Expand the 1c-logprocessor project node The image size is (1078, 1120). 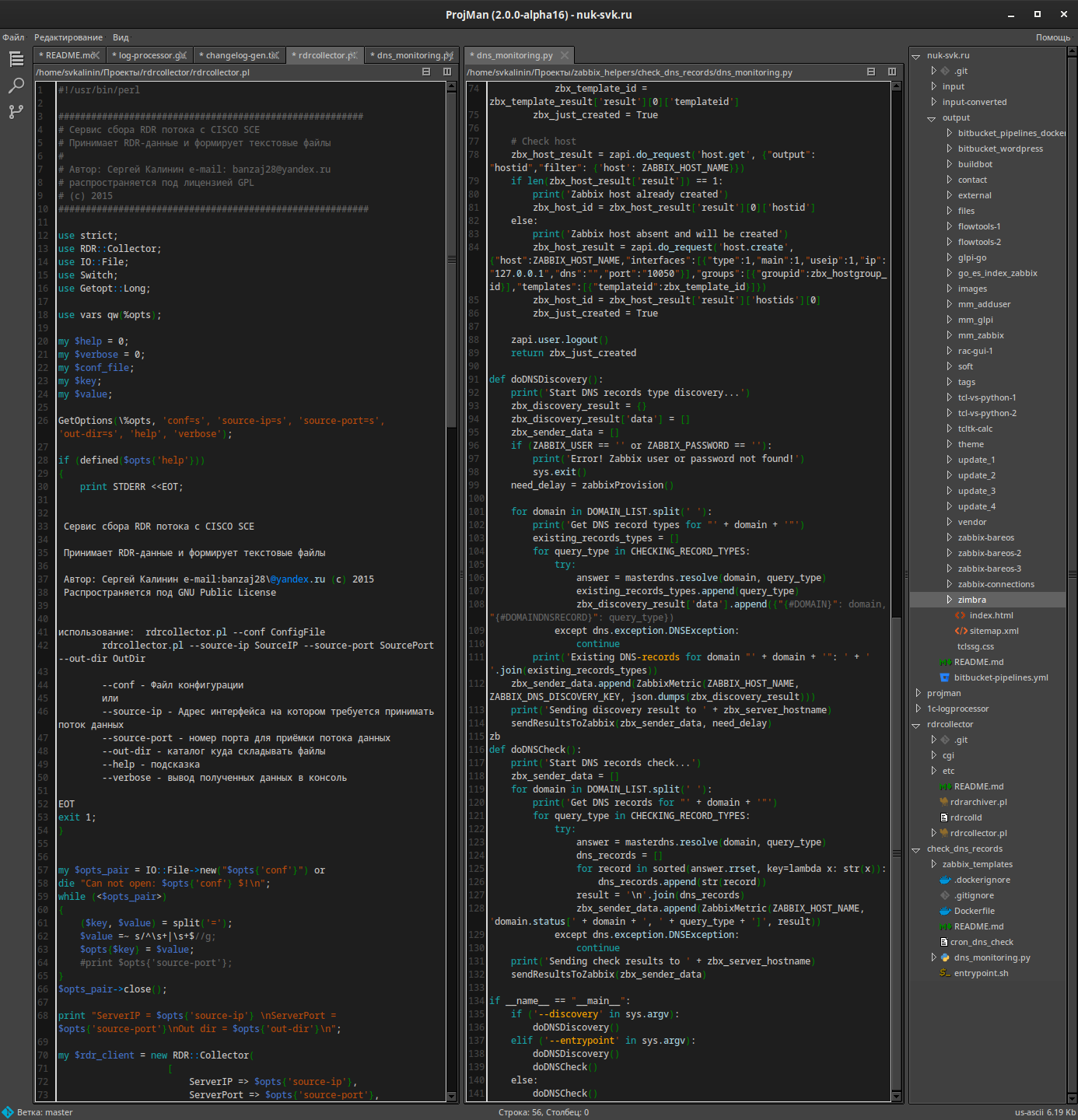click(918, 709)
